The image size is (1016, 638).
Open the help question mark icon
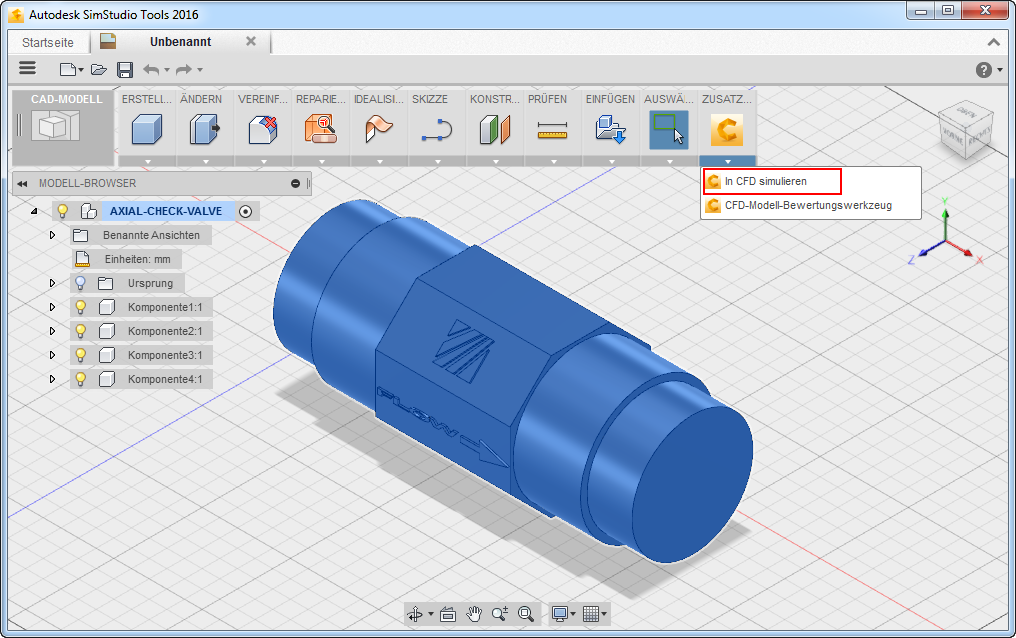pos(984,70)
